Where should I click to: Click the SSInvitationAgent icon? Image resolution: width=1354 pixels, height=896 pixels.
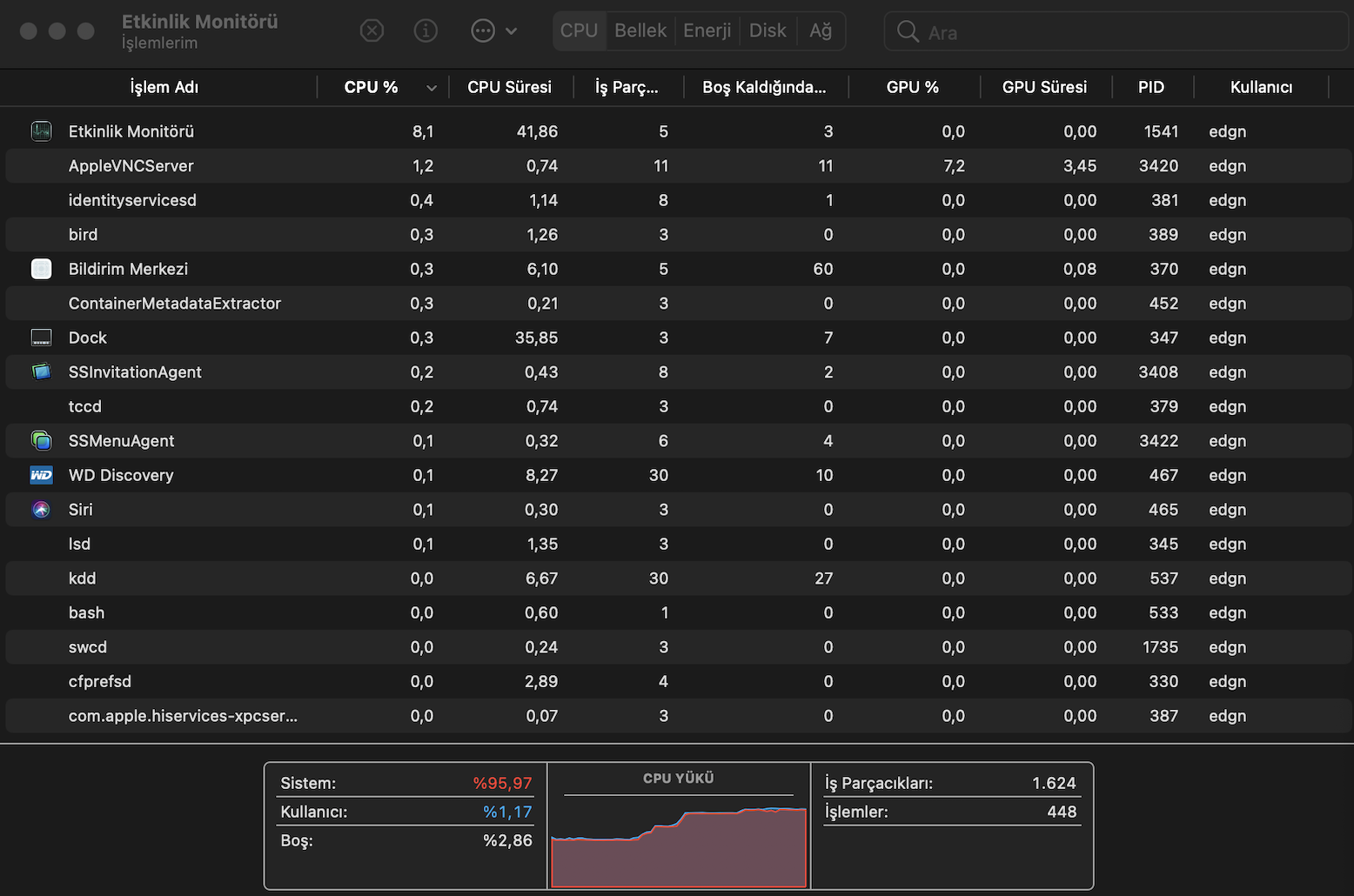(41, 371)
